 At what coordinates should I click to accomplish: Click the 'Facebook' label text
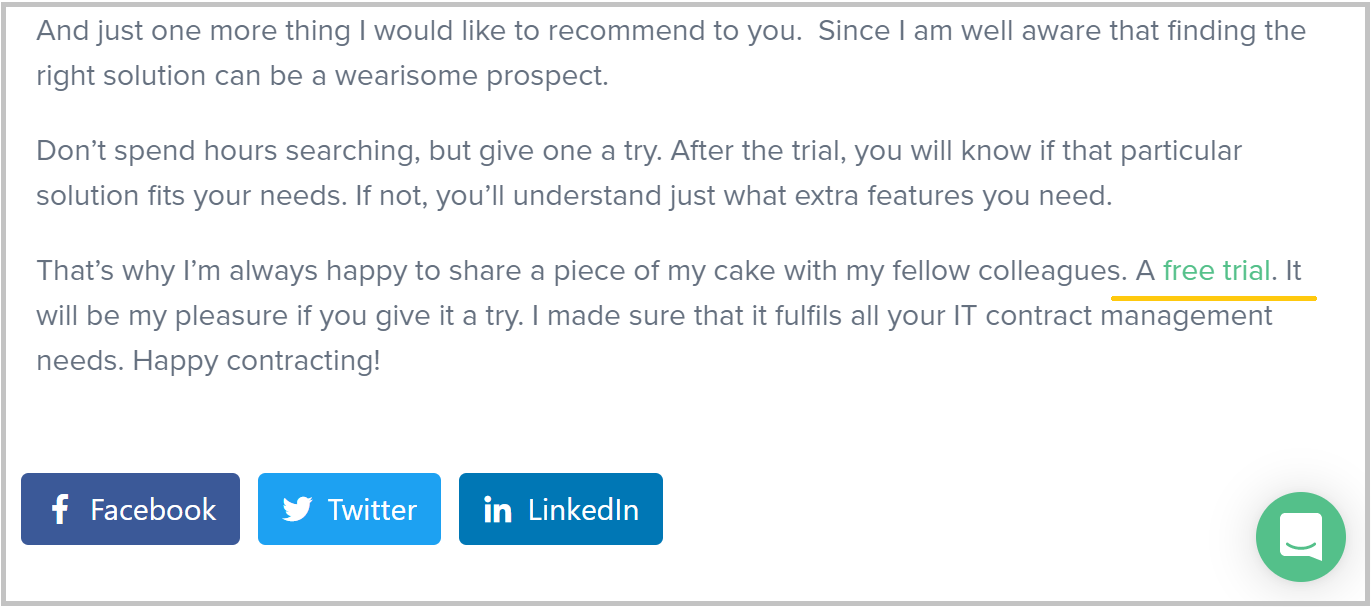(153, 510)
